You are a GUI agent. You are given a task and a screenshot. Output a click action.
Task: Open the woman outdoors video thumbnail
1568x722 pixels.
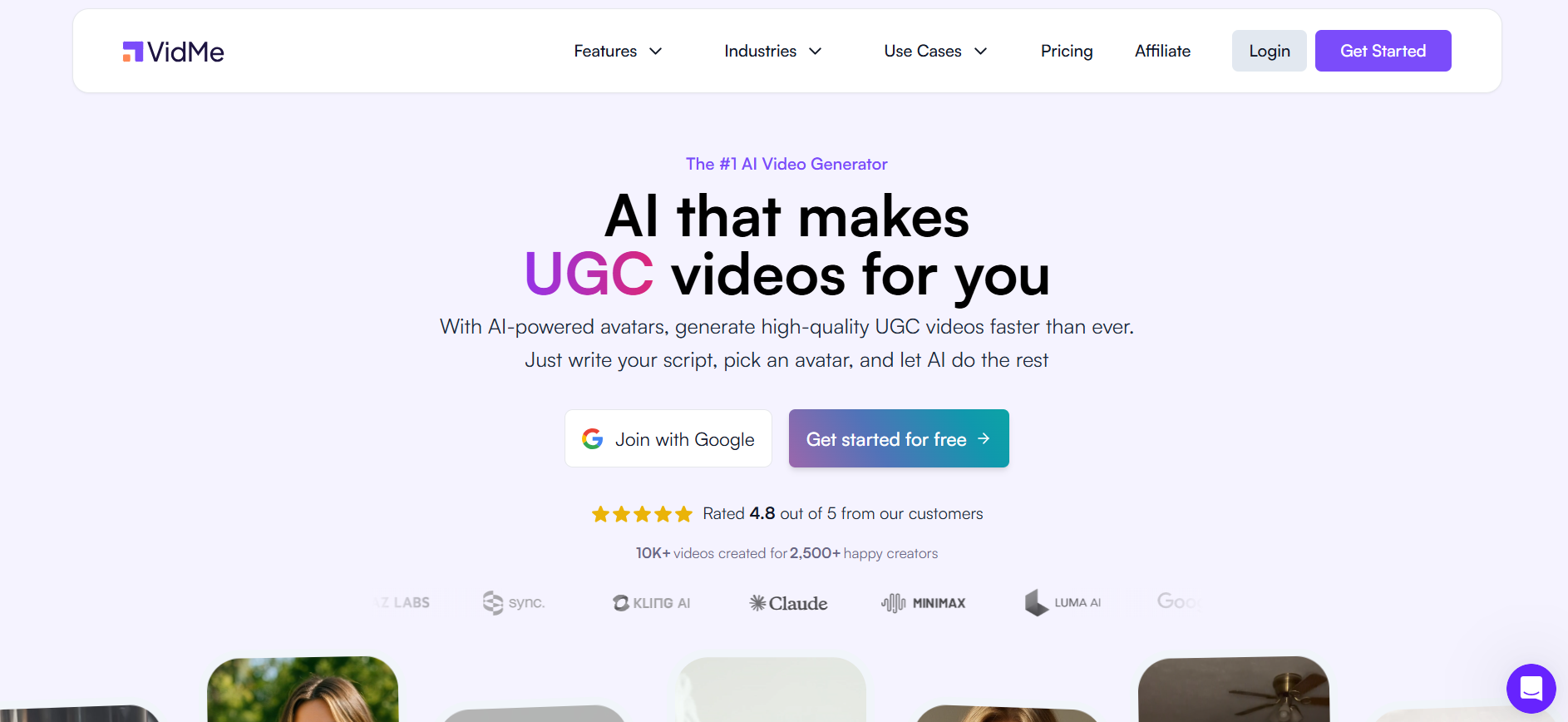point(303,690)
